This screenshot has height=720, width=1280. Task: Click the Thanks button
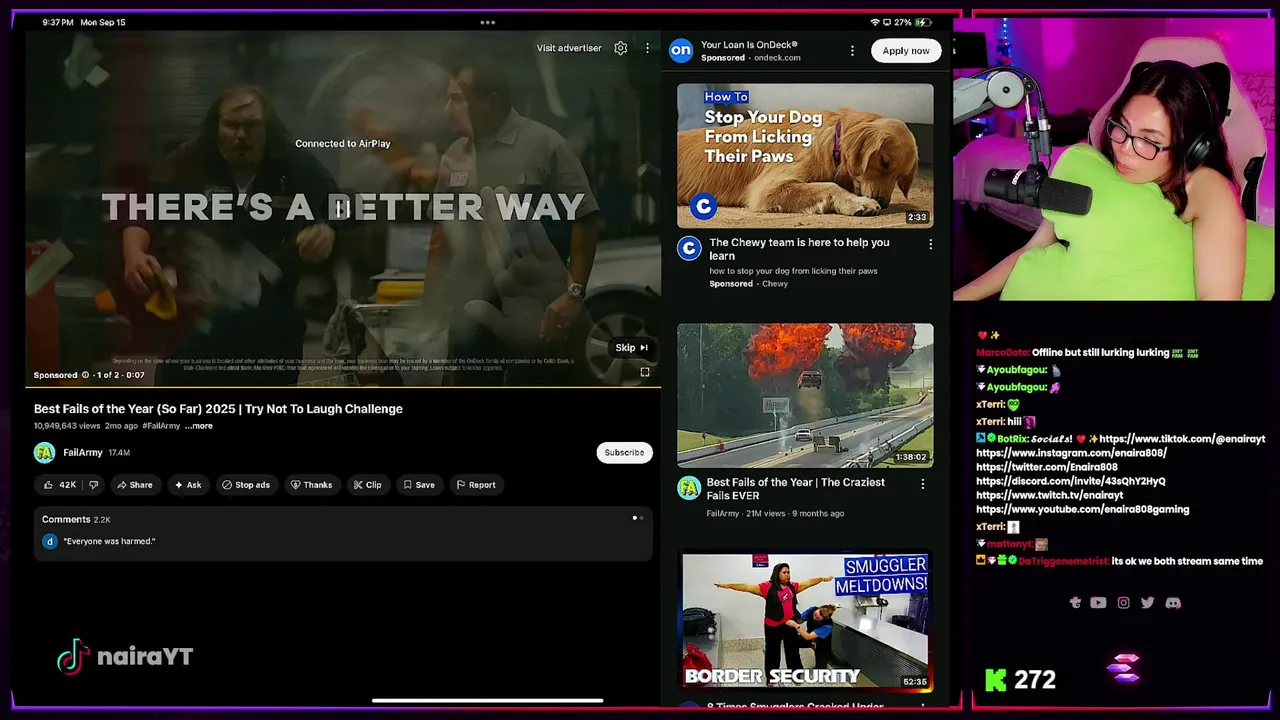point(311,485)
